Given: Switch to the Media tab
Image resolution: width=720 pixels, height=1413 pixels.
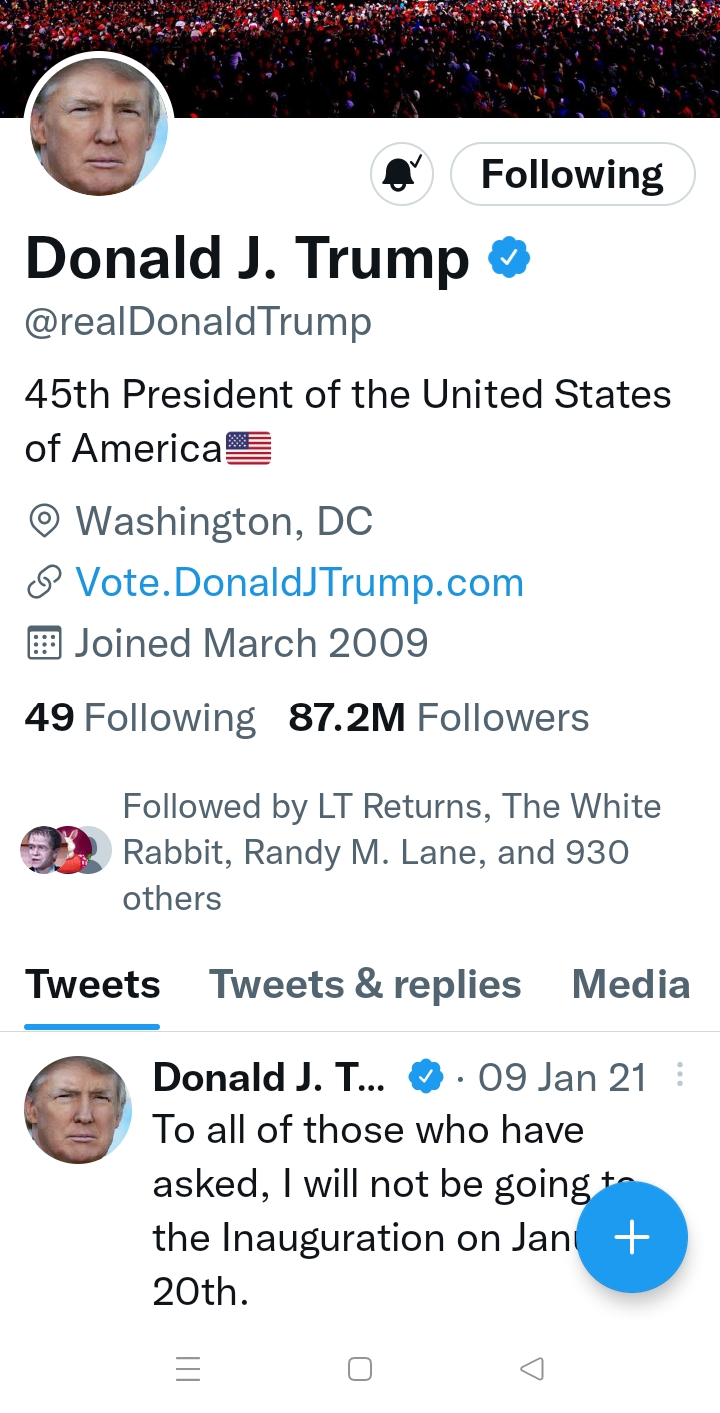Looking at the screenshot, I should pos(630,984).
